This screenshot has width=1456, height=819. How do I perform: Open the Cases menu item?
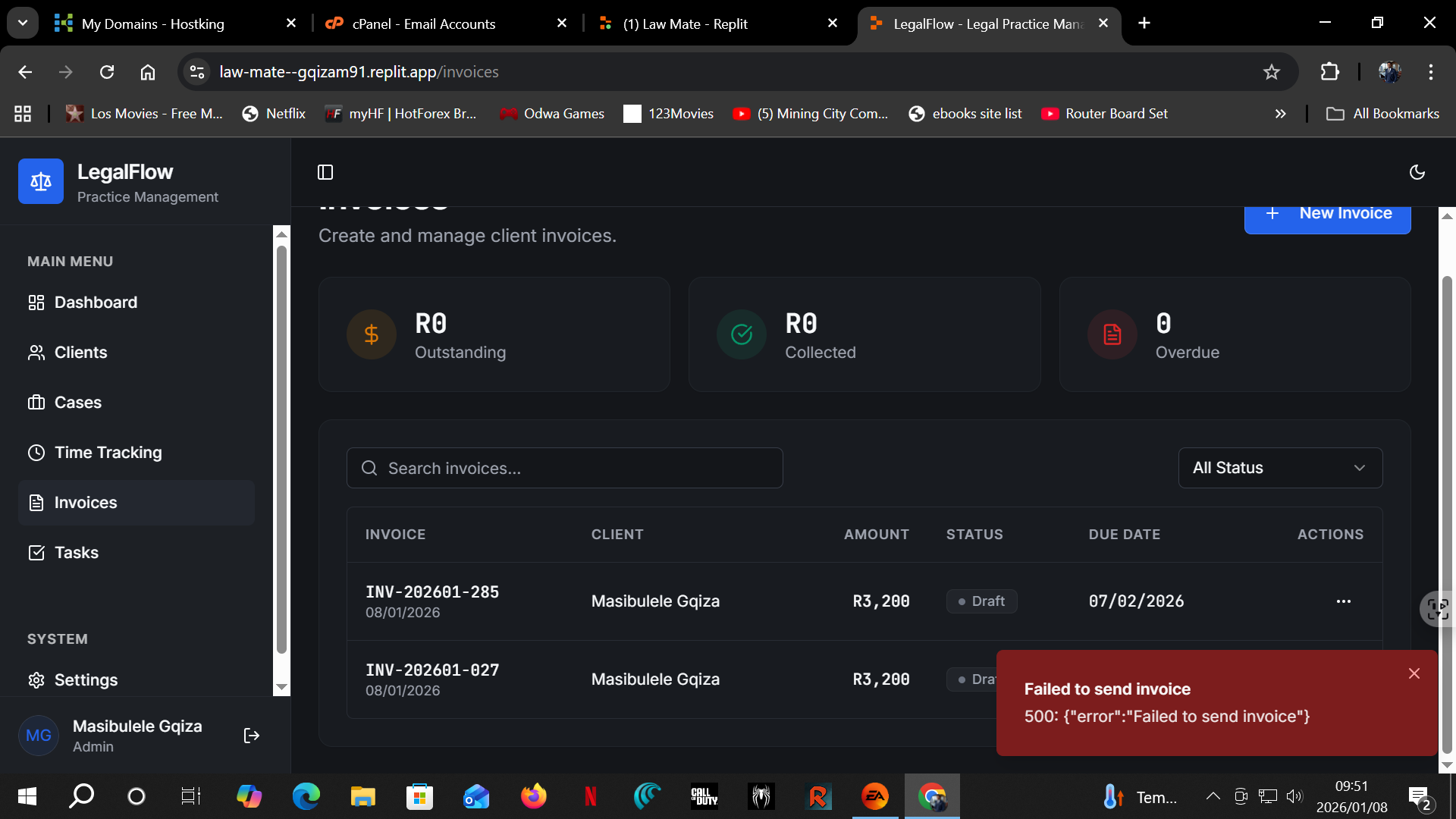[77, 403]
